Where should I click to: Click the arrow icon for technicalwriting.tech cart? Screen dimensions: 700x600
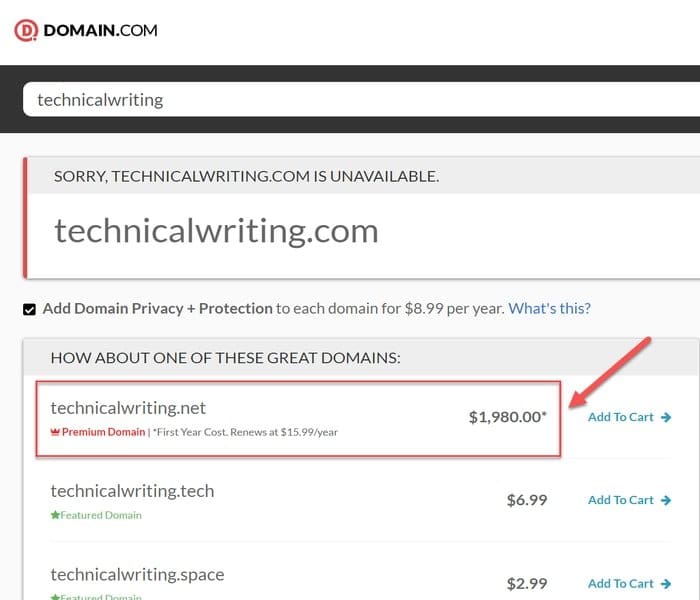click(x=667, y=500)
